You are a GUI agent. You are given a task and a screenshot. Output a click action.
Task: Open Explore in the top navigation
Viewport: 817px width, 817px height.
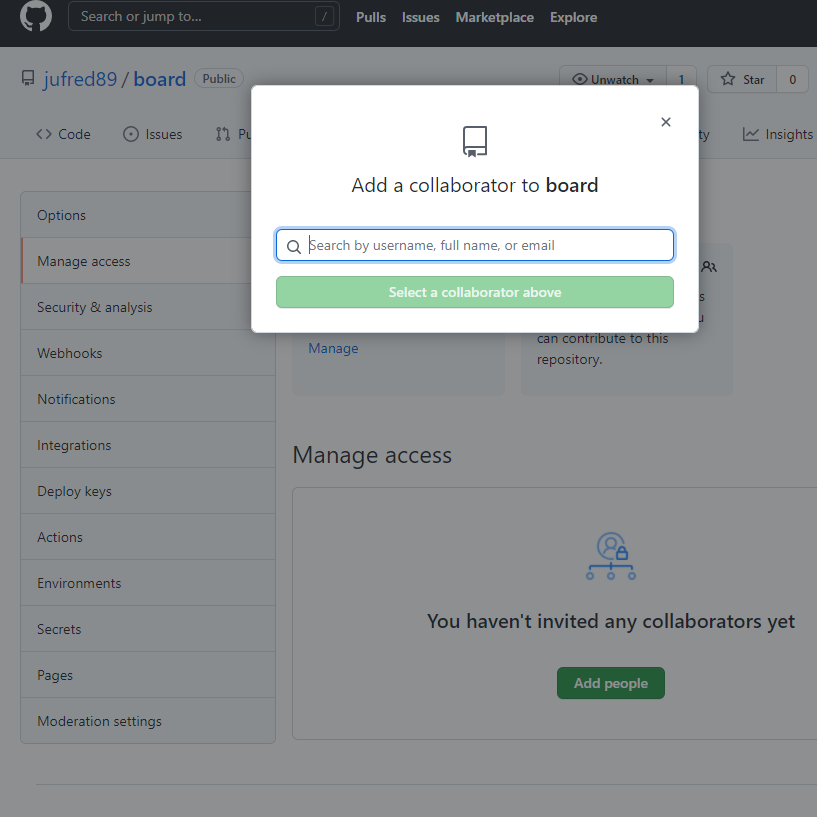[573, 17]
